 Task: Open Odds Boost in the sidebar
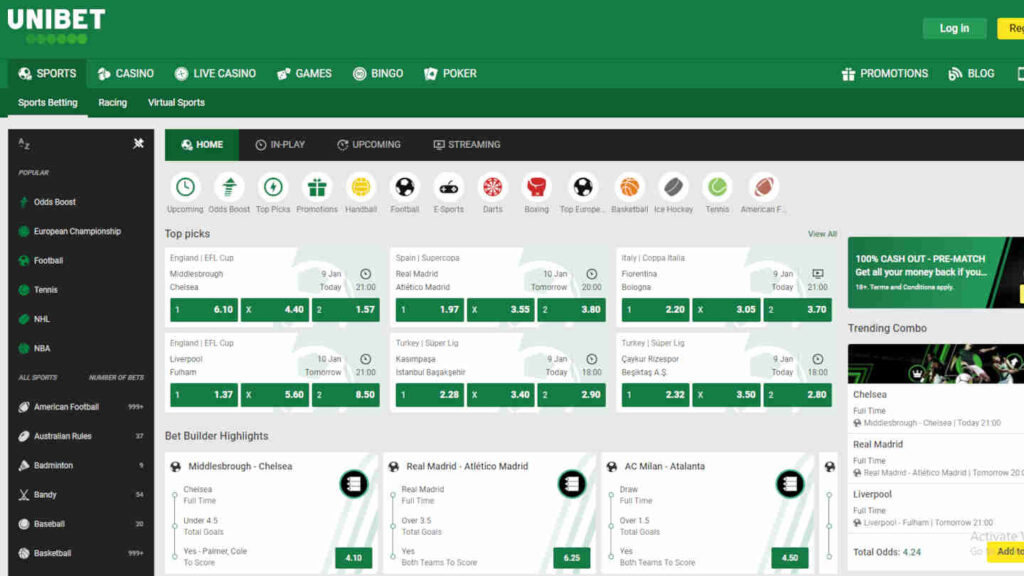[81, 202]
